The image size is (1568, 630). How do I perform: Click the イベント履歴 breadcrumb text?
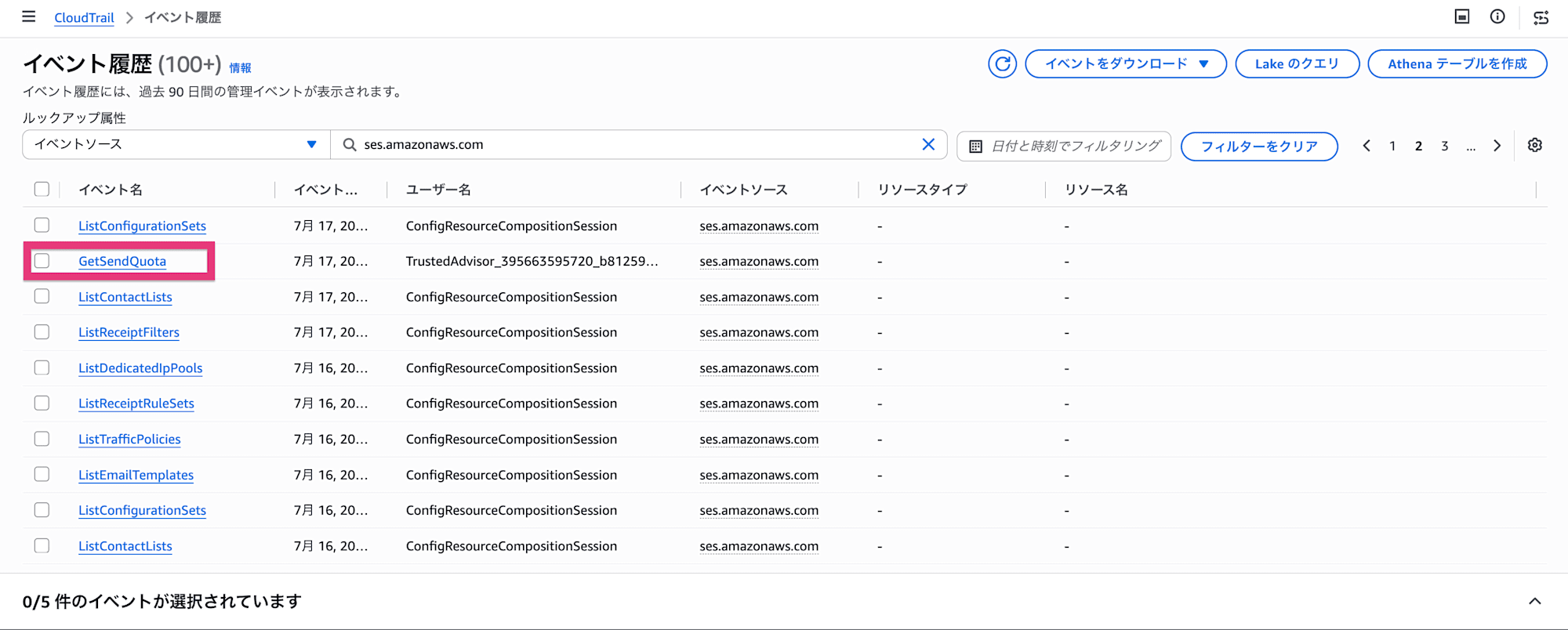tap(183, 17)
